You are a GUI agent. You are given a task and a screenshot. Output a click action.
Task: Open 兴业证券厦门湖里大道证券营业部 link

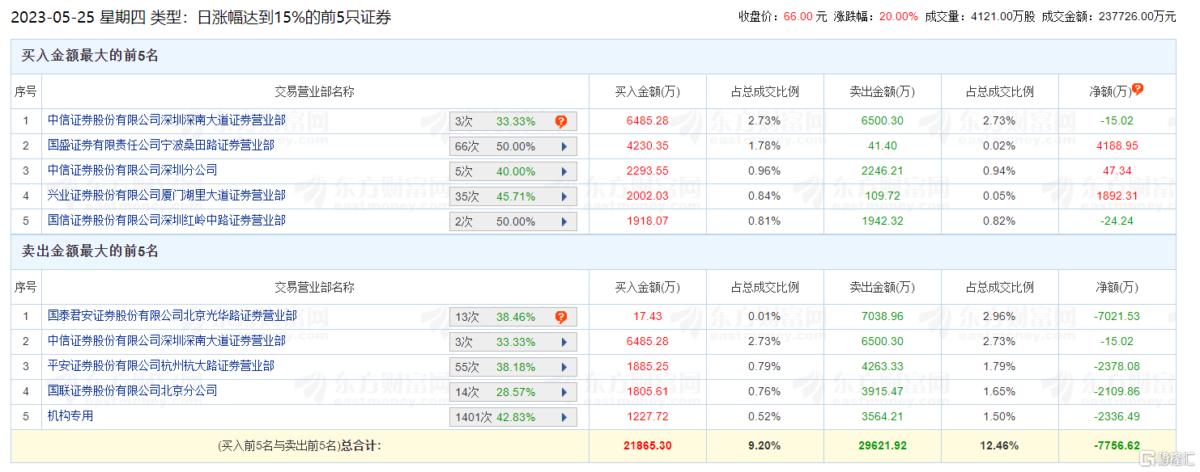click(x=166, y=195)
